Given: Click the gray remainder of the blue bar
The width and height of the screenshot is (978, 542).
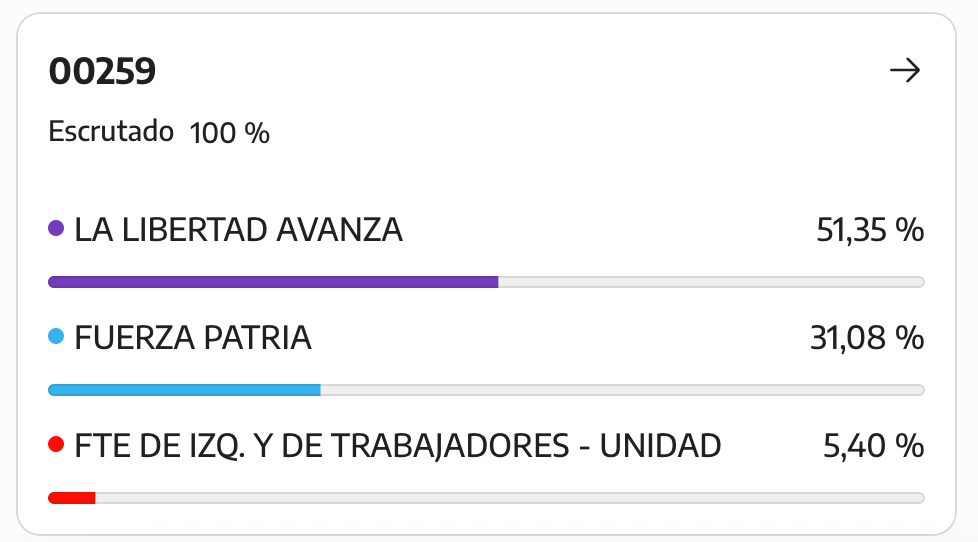Looking at the screenshot, I should (x=622, y=390).
